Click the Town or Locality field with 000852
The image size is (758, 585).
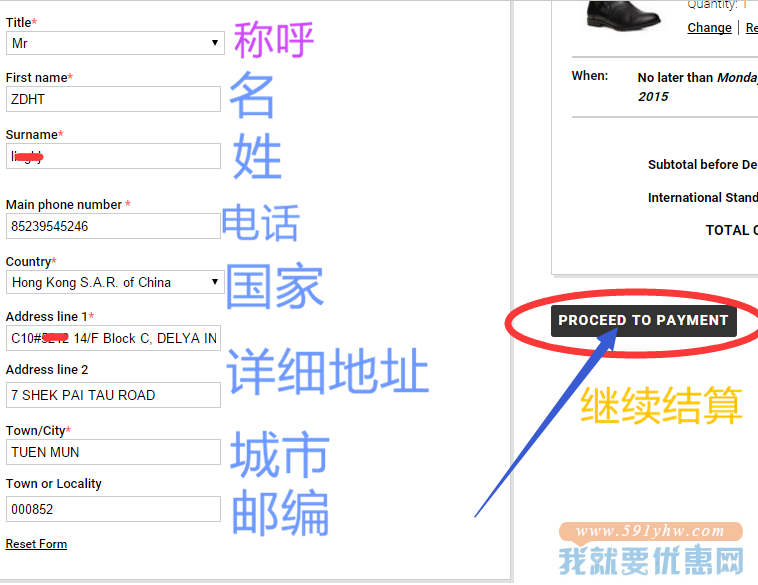coord(113,509)
